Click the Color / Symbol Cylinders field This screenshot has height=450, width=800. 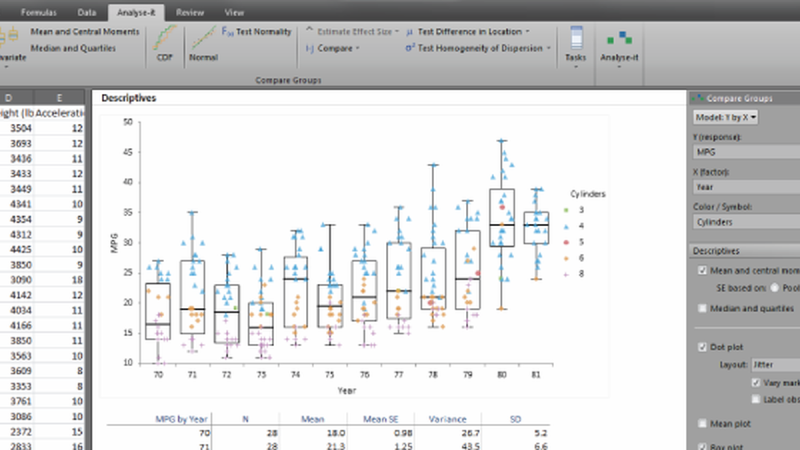(x=746, y=222)
